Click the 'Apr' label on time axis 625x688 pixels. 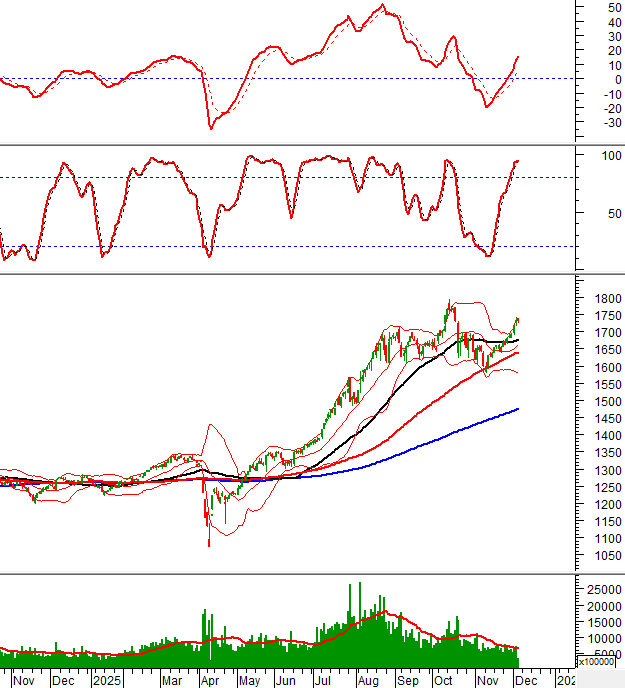coord(208,680)
